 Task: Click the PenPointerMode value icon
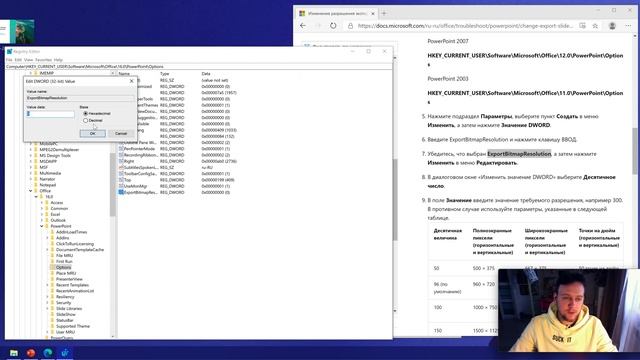tap(121, 149)
